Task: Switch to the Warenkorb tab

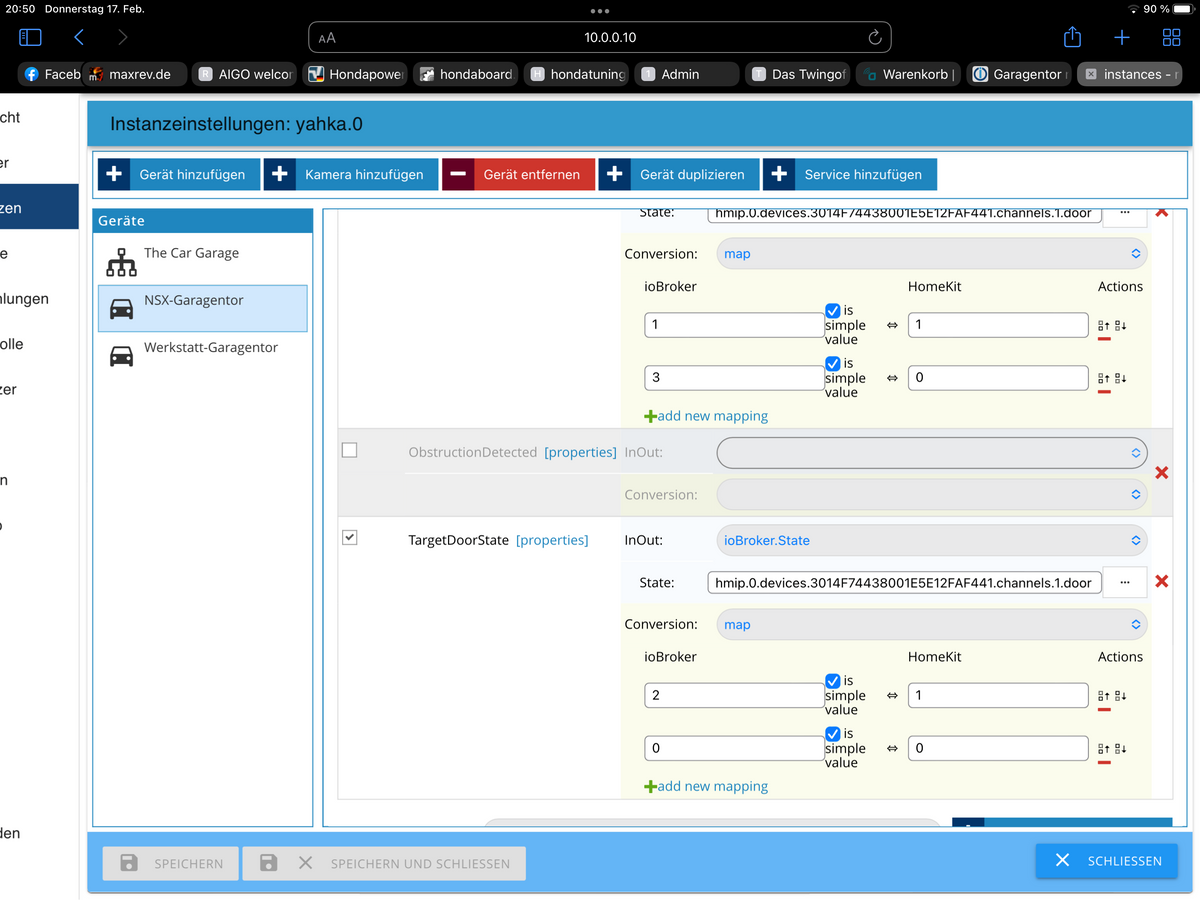Action: (x=909, y=74)
